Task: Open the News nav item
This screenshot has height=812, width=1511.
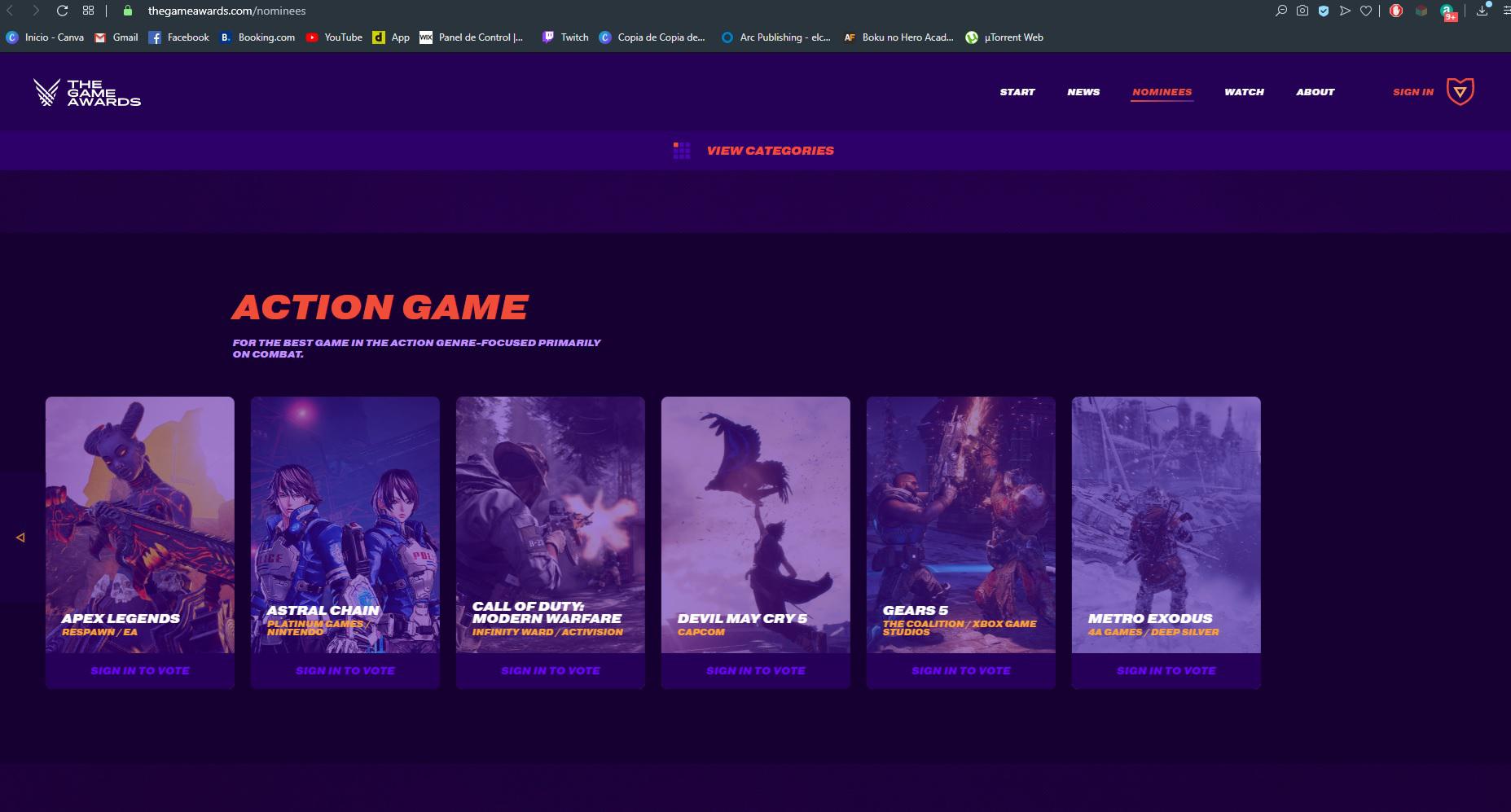Action: tap(1083, 92)
